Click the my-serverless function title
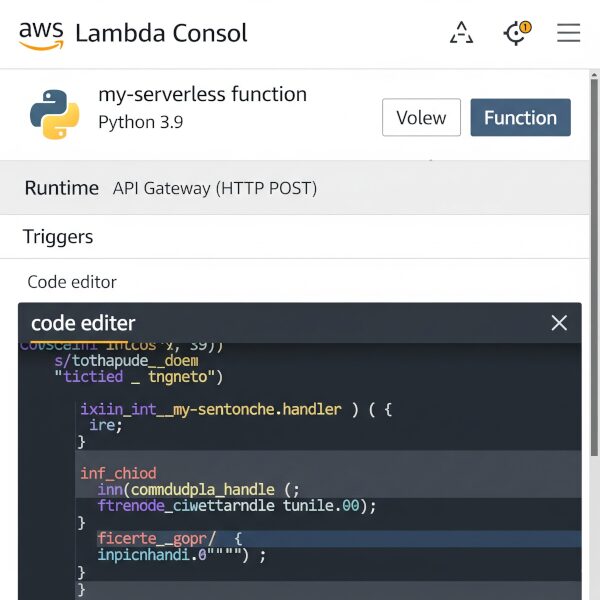Screen dimensions: 600x600 (x=202, y=95)
